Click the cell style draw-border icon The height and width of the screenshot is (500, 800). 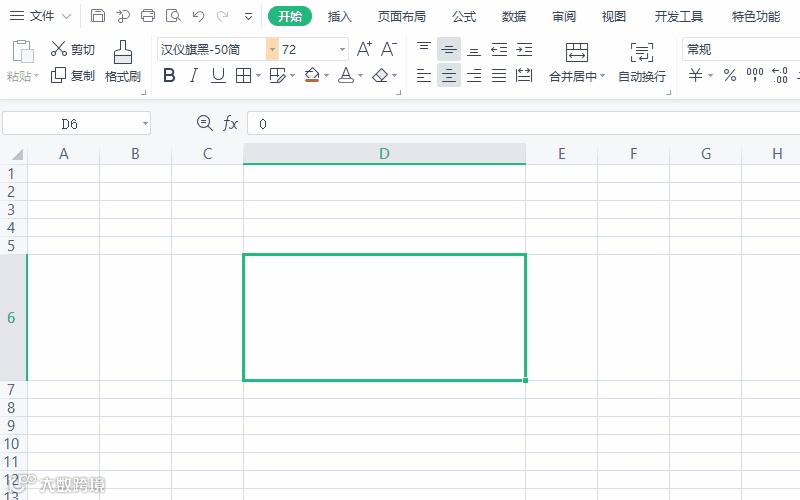pyautogui.click(x=278, y=76)
